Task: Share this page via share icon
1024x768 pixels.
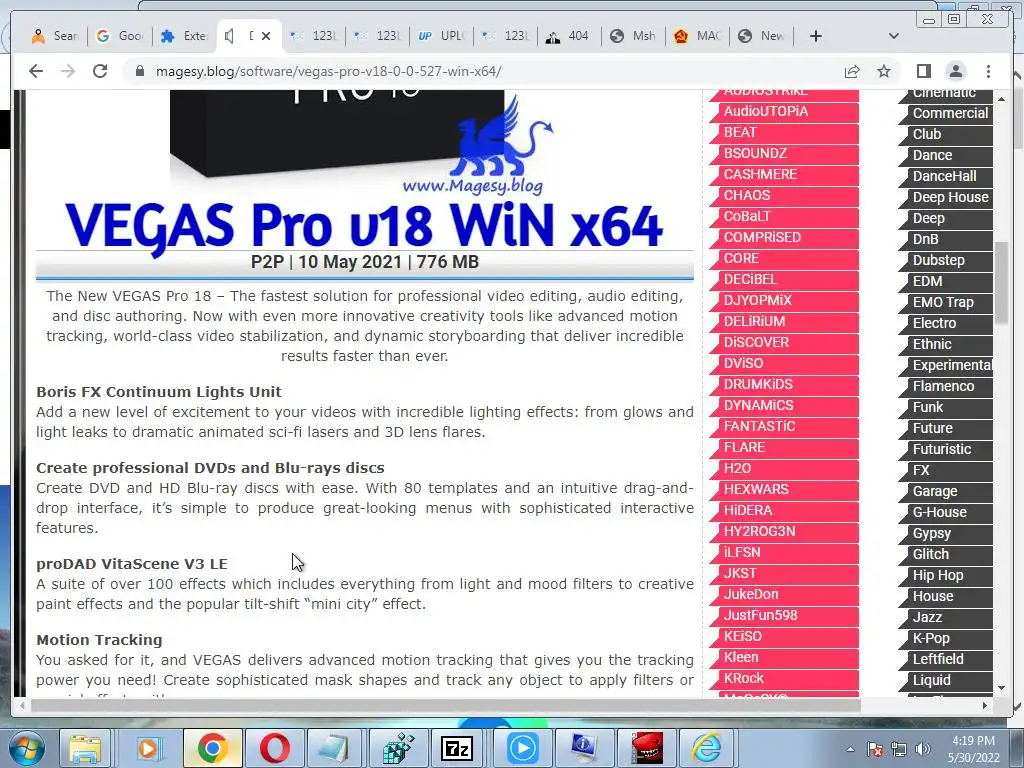Action: [x=852, y=71]
